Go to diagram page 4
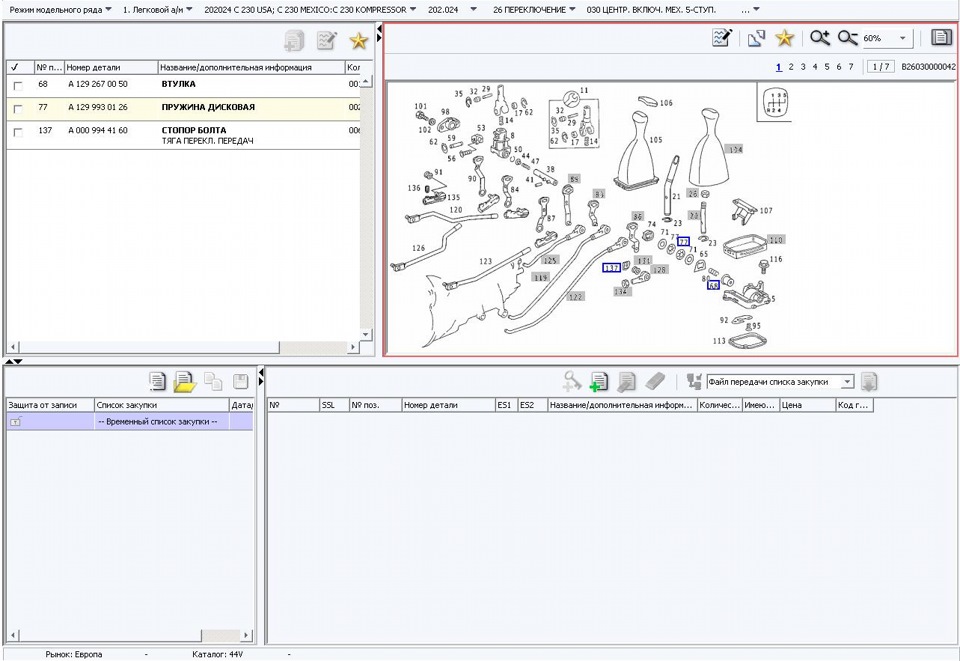This screenshot has height=661, width=960. pyautogui.click(x=815, y=67)
